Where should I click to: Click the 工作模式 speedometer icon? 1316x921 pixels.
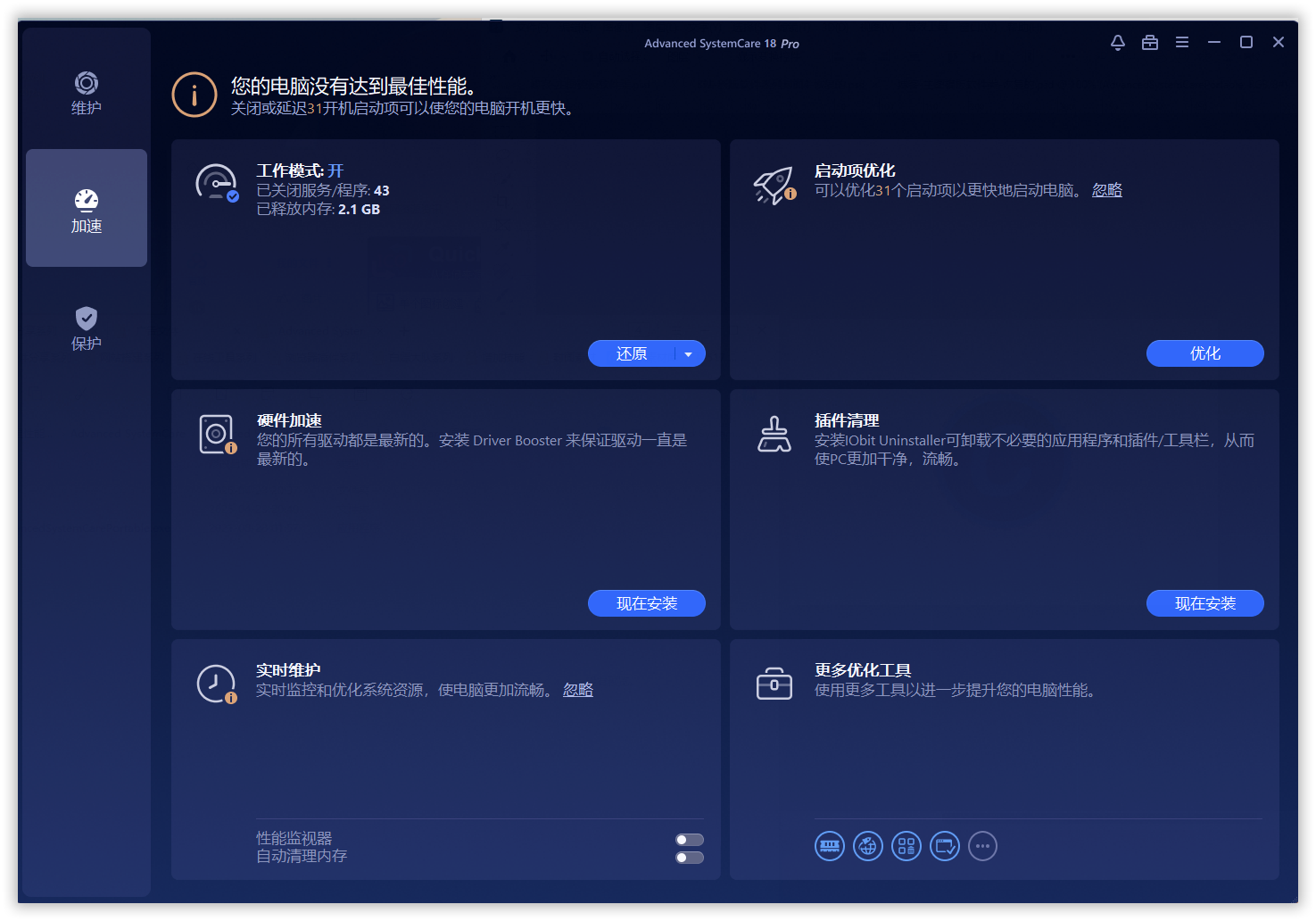217,183
